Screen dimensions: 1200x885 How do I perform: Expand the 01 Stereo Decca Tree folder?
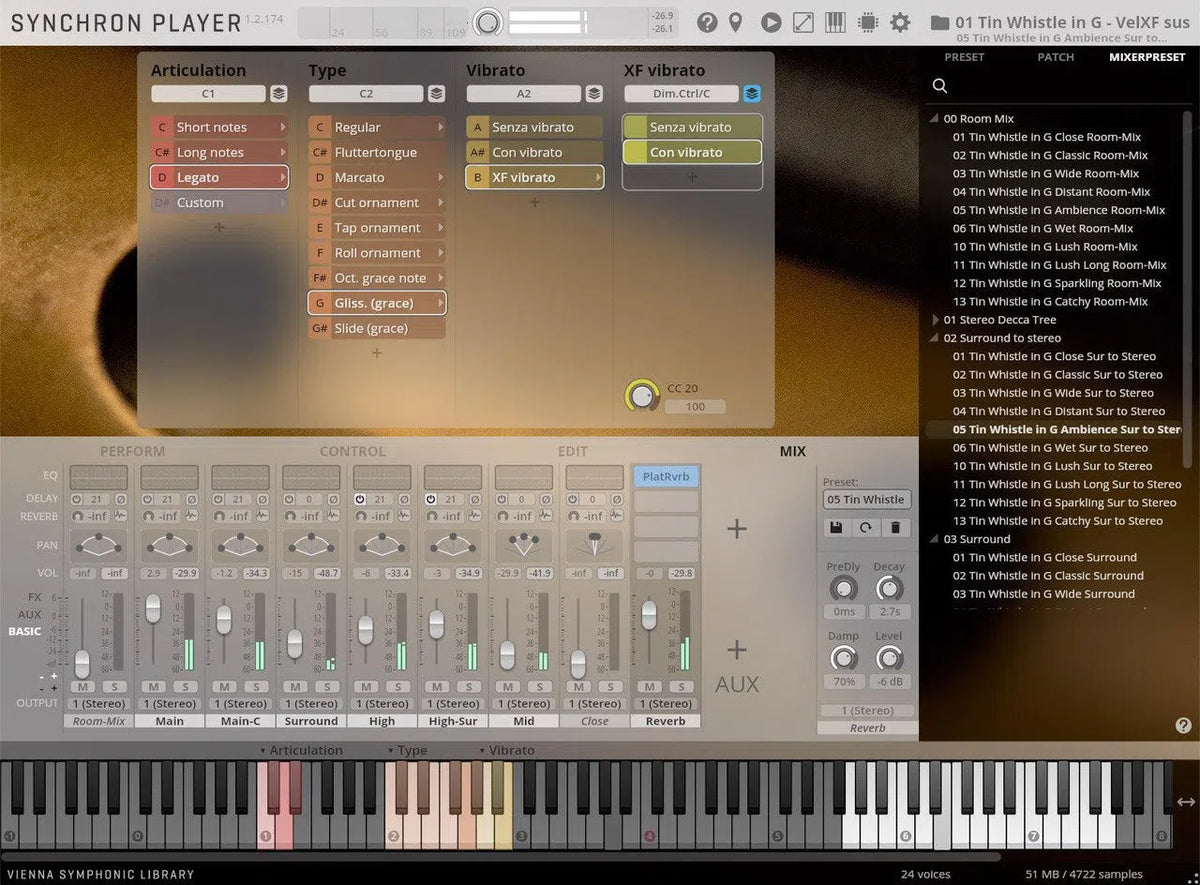[936, 320]
